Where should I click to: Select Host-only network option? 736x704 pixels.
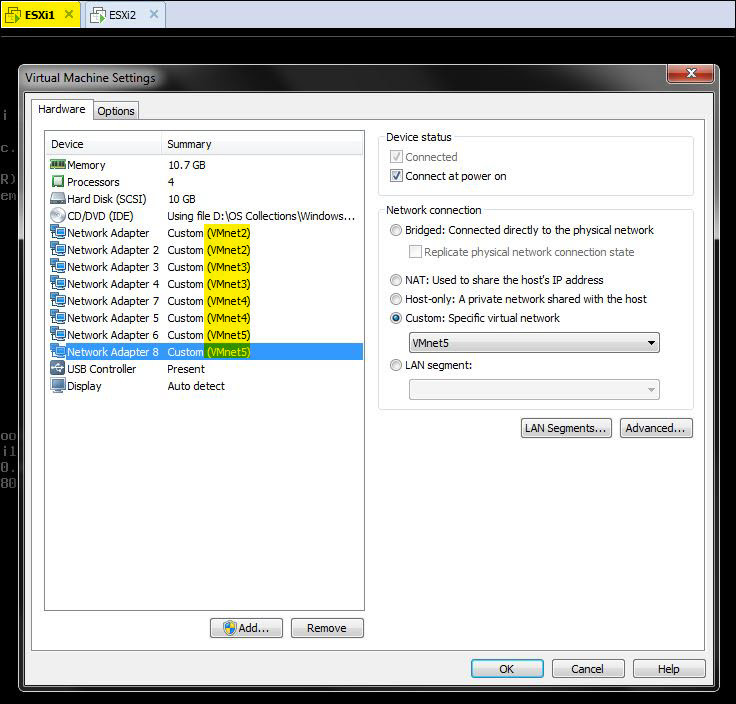(396, 299)
